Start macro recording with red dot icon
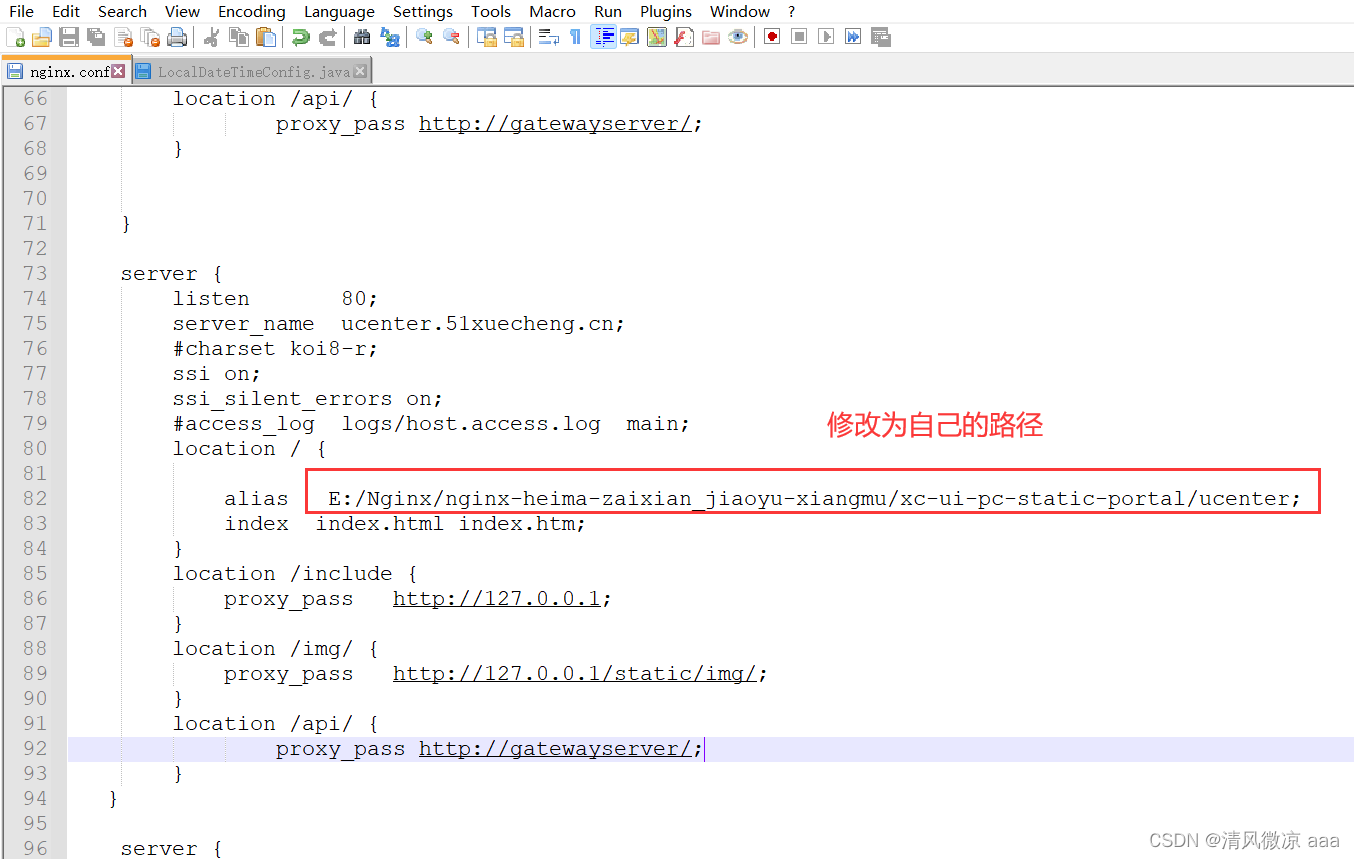Image resolution: width=1354 pixels, height=859 pixels. pos(772,38)
